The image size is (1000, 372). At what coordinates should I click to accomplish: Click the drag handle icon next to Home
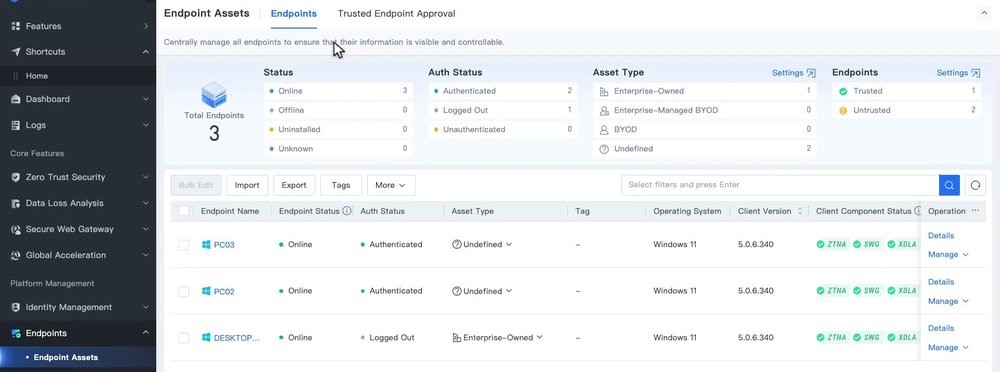click(15, 76)
